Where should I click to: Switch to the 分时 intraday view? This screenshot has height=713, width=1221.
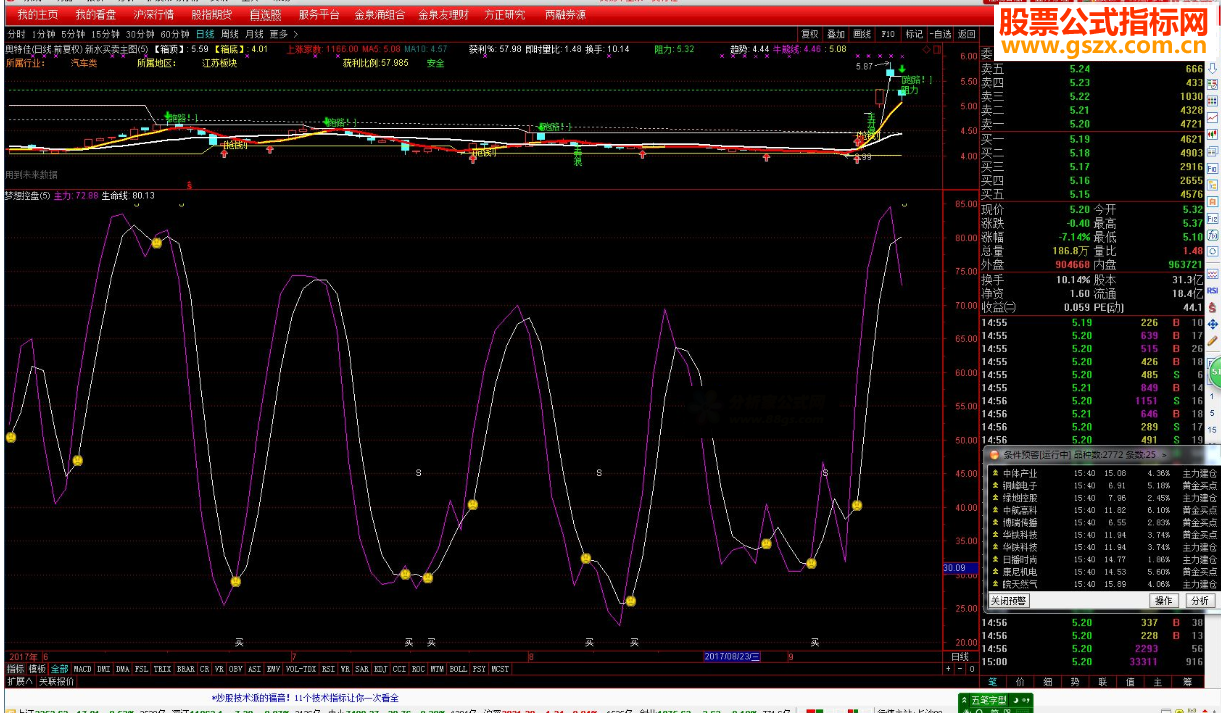tap(16, 34)
